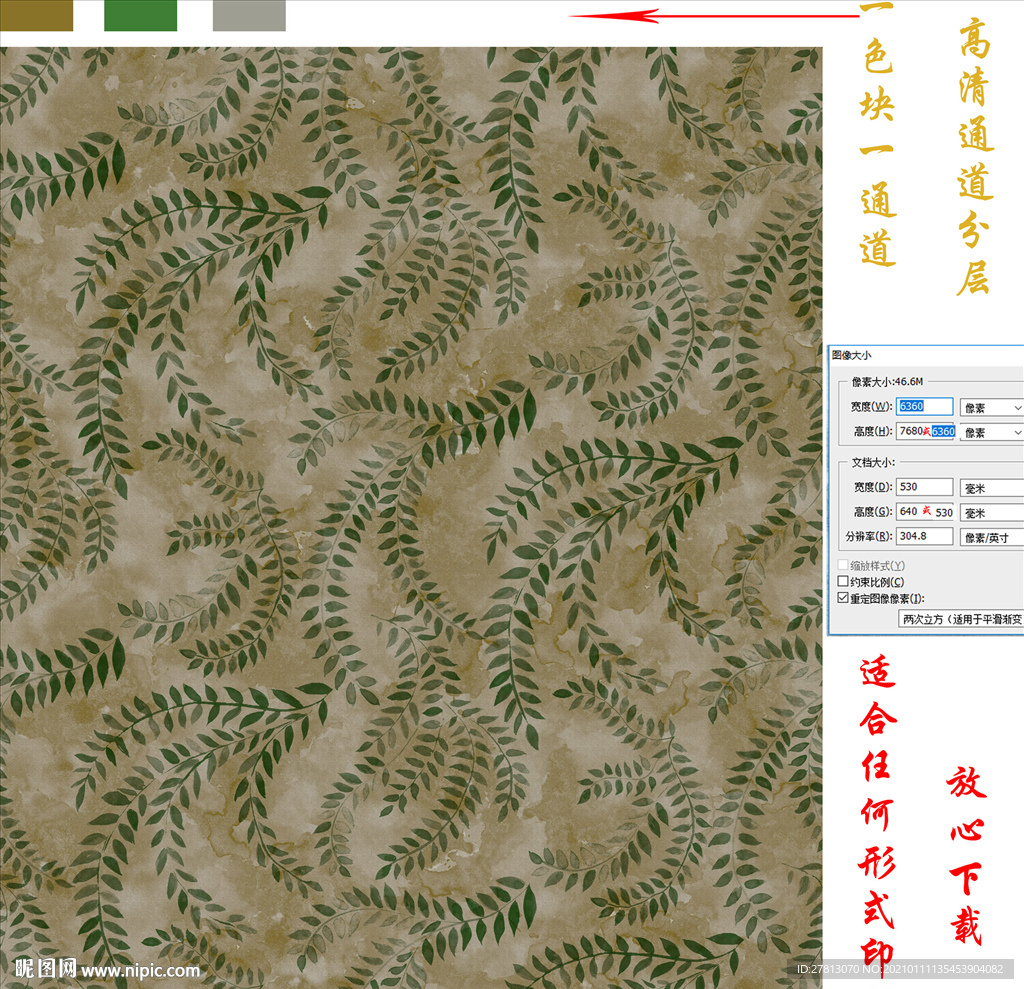Click the 文档大小 group label
Viewport: 1024px width, 989px height.
tap(872, 462)
